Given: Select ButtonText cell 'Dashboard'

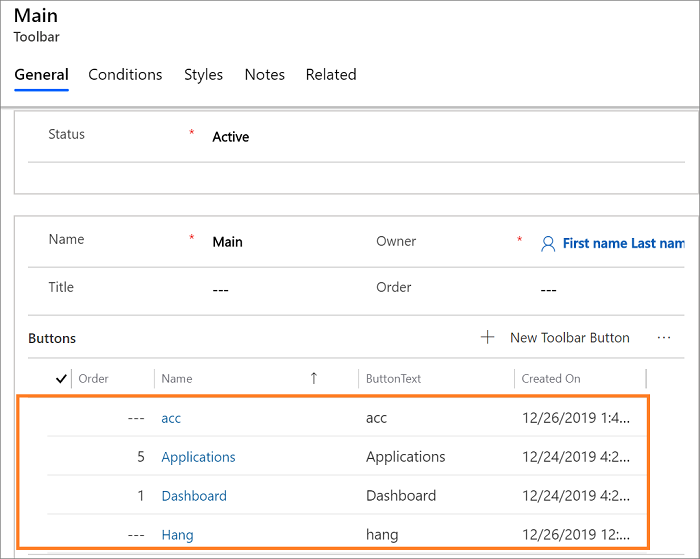Looking at the screenshot, I should 401,496.
